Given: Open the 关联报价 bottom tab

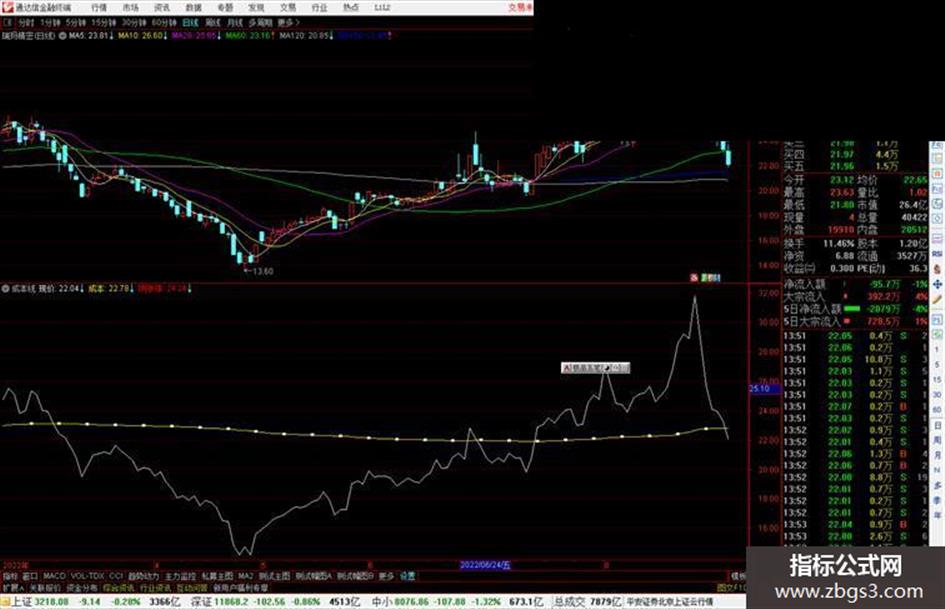Looking at the screenshot, I should point(46,587).
